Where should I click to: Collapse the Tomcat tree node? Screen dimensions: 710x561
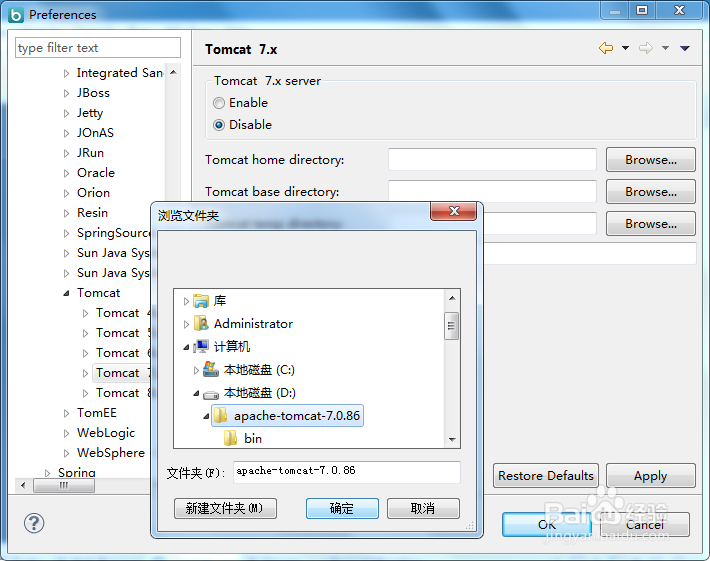(x=66, y=293)
